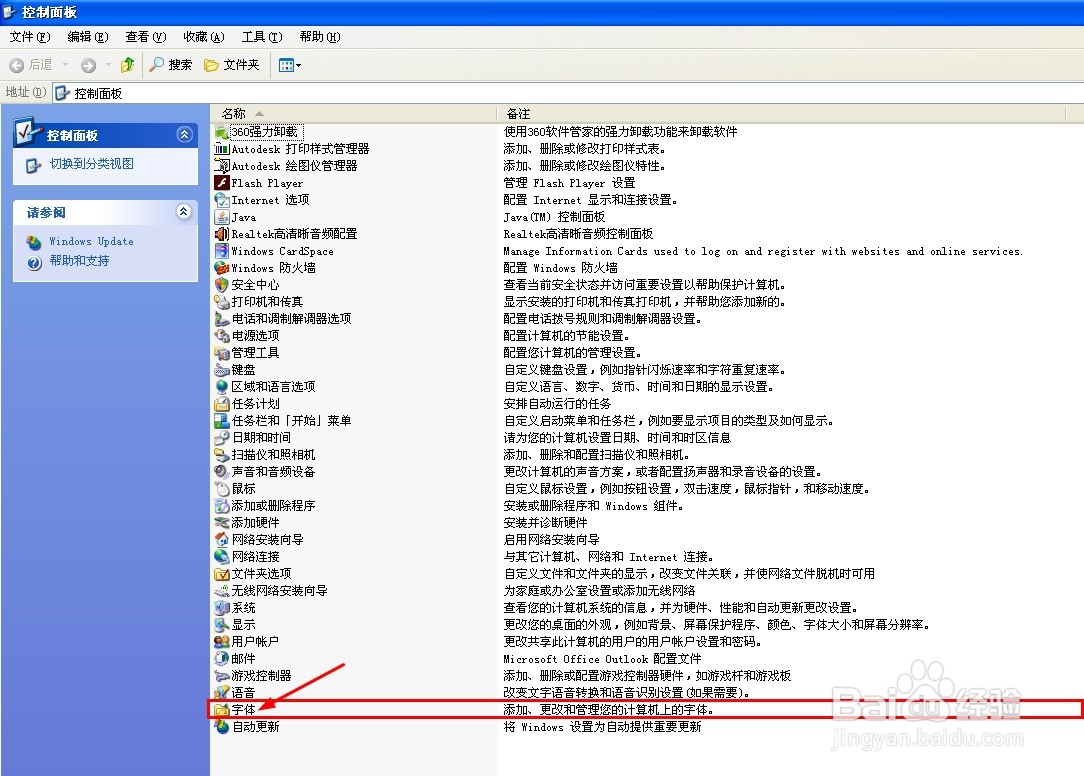This screenshot has width=1084, height=776.
Task: Open the Windows Update link
Action: (91, 241)
